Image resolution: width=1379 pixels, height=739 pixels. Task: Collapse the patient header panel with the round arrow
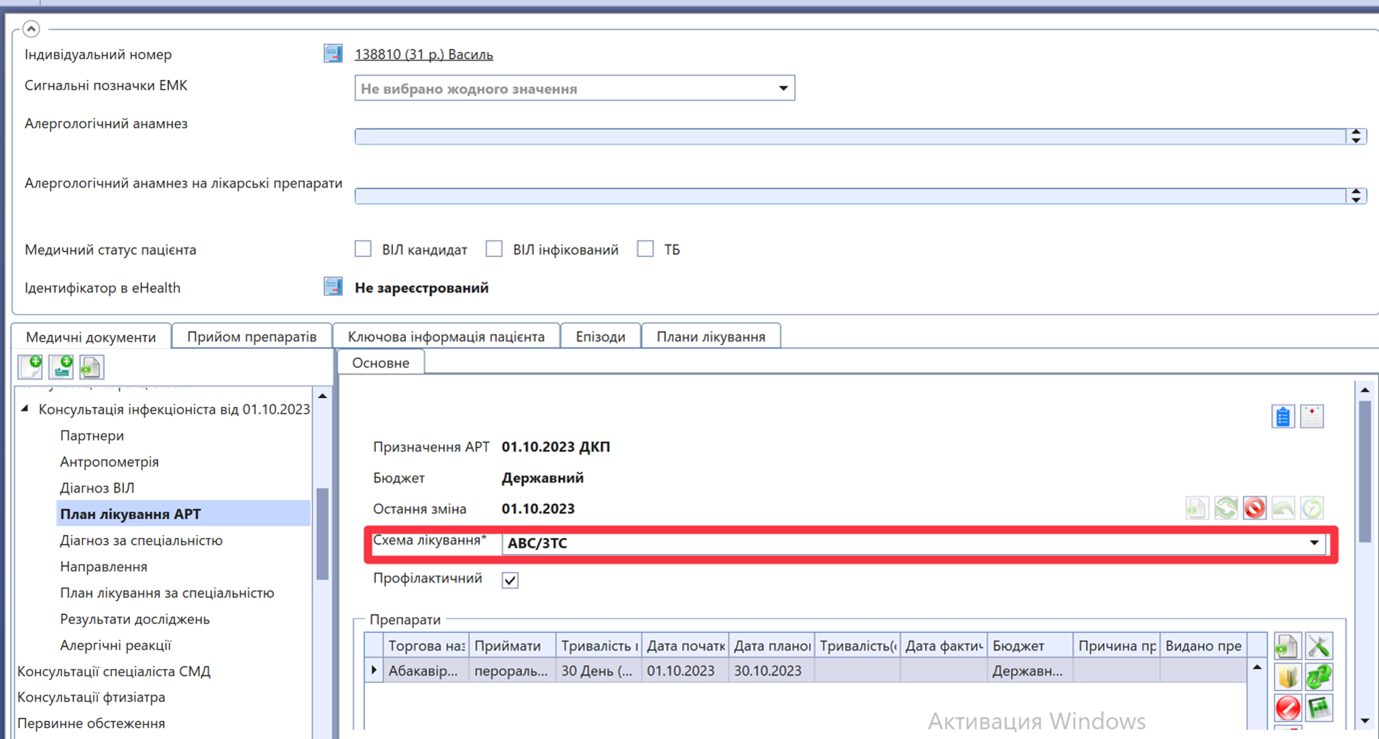coord(31,29)
